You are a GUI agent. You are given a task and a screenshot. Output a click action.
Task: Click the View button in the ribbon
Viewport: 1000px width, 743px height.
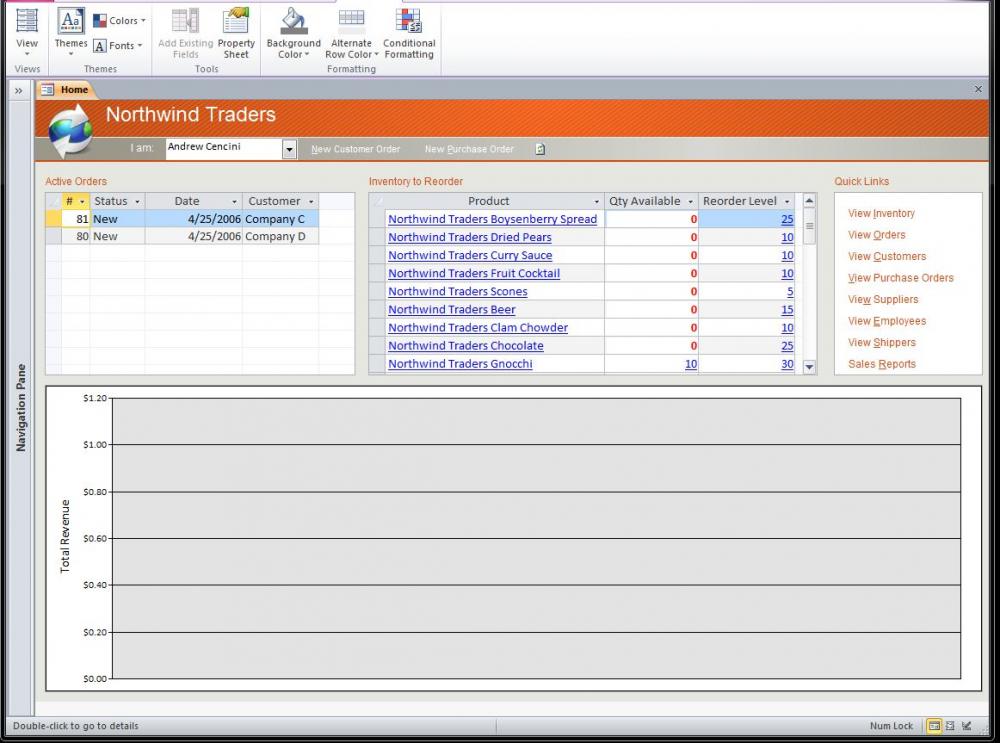27,30
